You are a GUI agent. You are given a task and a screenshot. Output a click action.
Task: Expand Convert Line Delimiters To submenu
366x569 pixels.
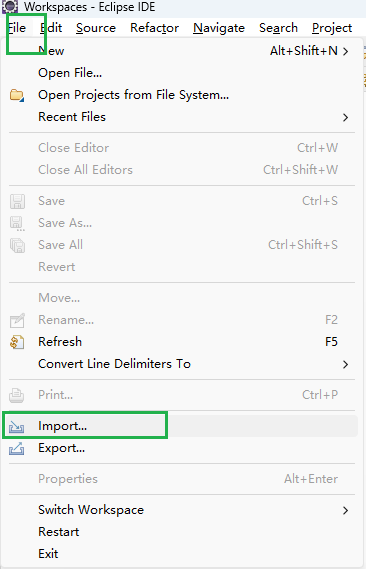[182, 364]
